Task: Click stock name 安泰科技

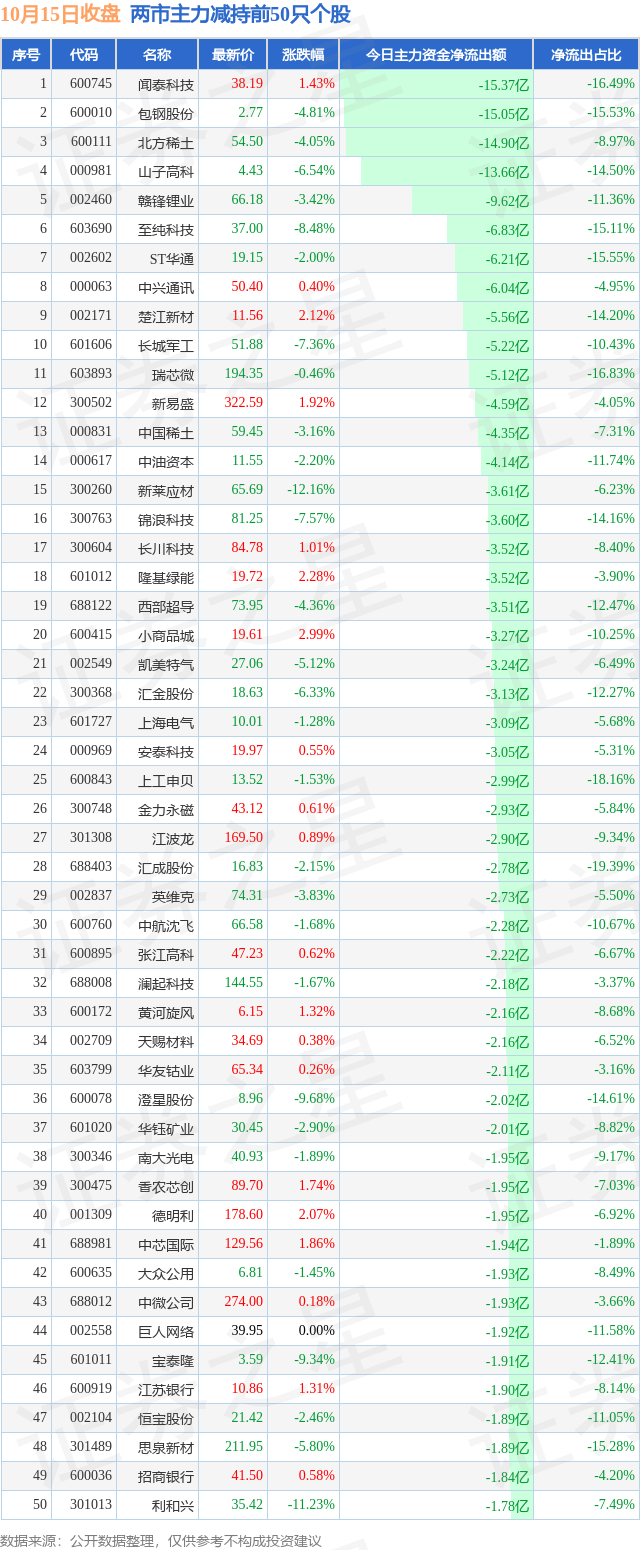Action: (166, 751)
